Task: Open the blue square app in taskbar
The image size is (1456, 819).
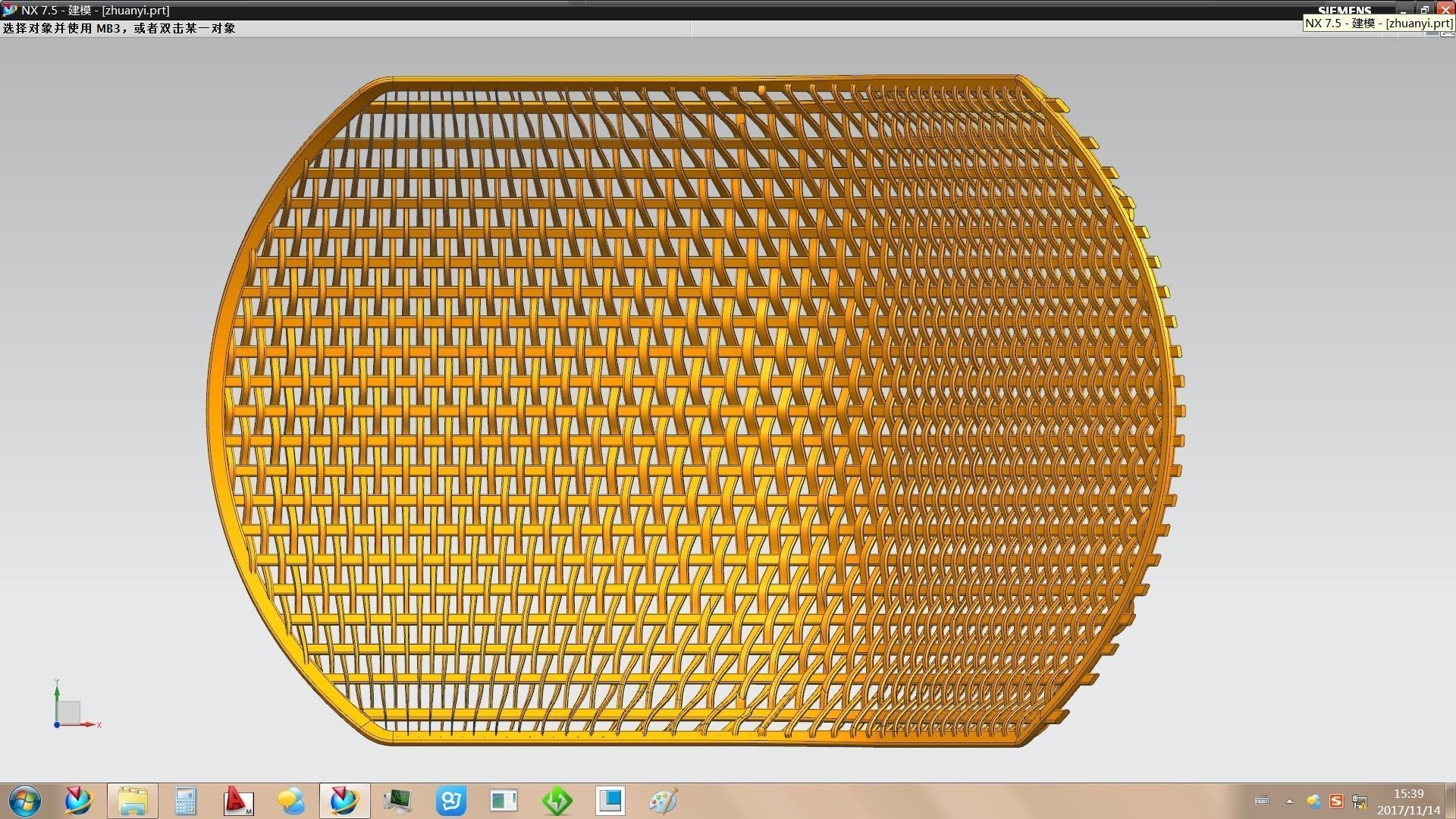Action: click(x=610, y=801)
